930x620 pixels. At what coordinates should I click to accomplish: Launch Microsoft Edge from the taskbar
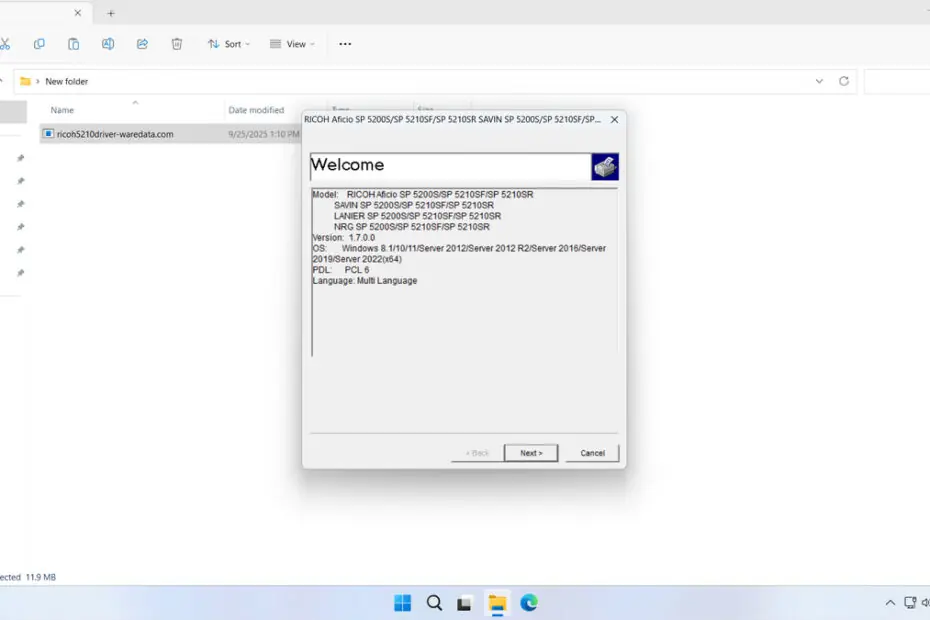(528, 603)
